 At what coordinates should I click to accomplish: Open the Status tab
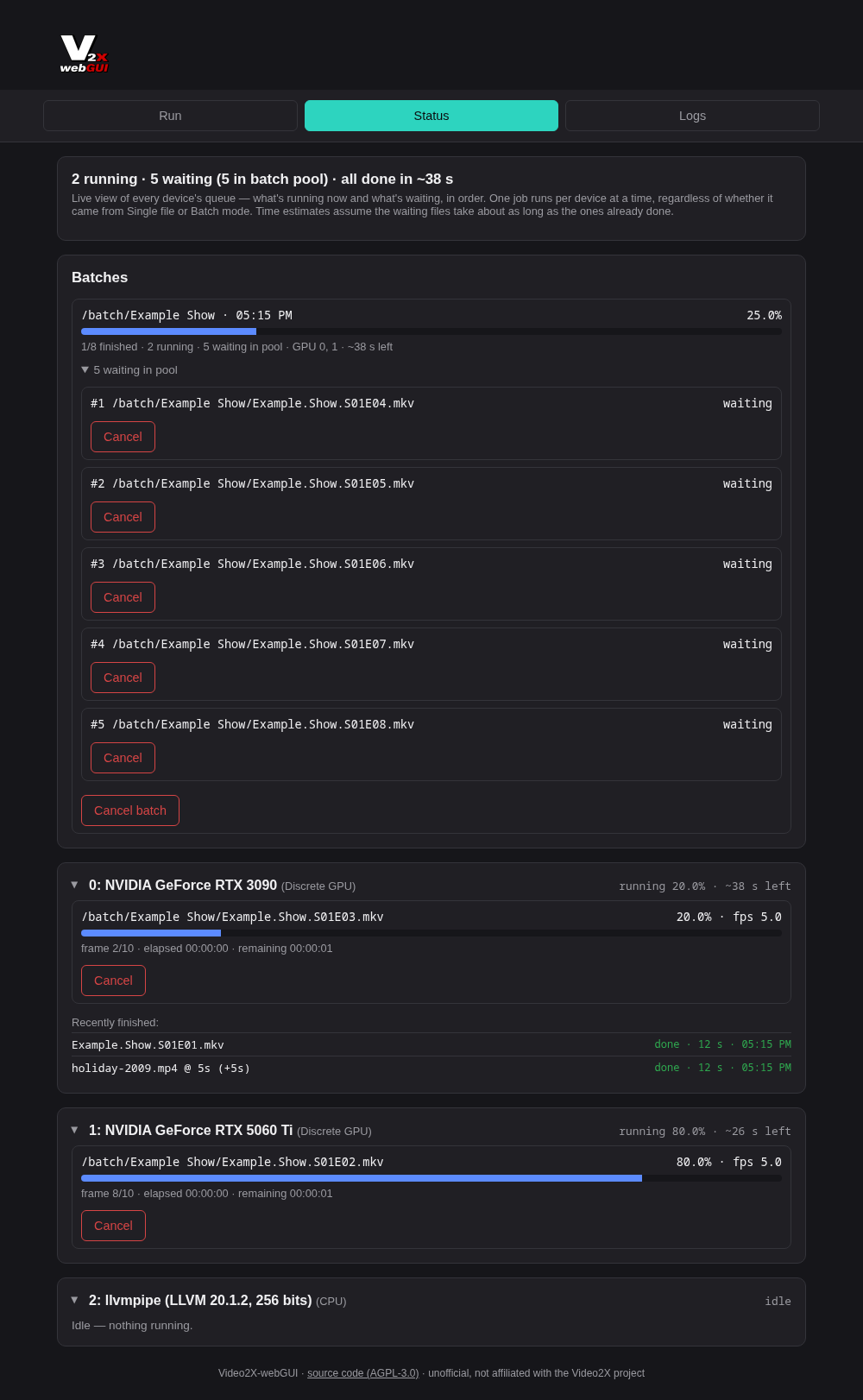click(x=431, y=116)
